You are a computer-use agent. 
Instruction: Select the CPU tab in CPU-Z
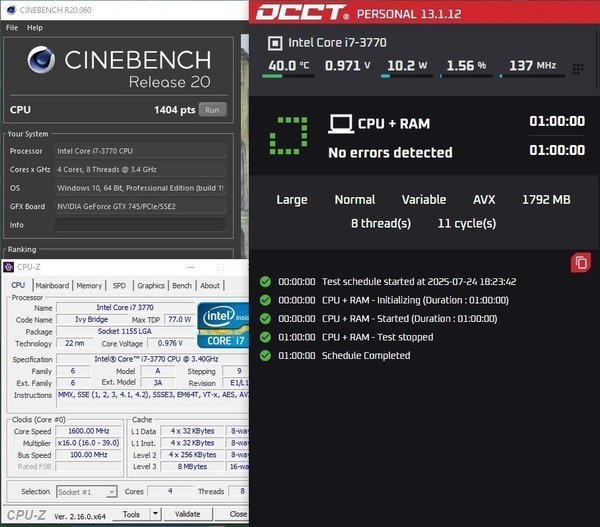click(x=18, y=285)
